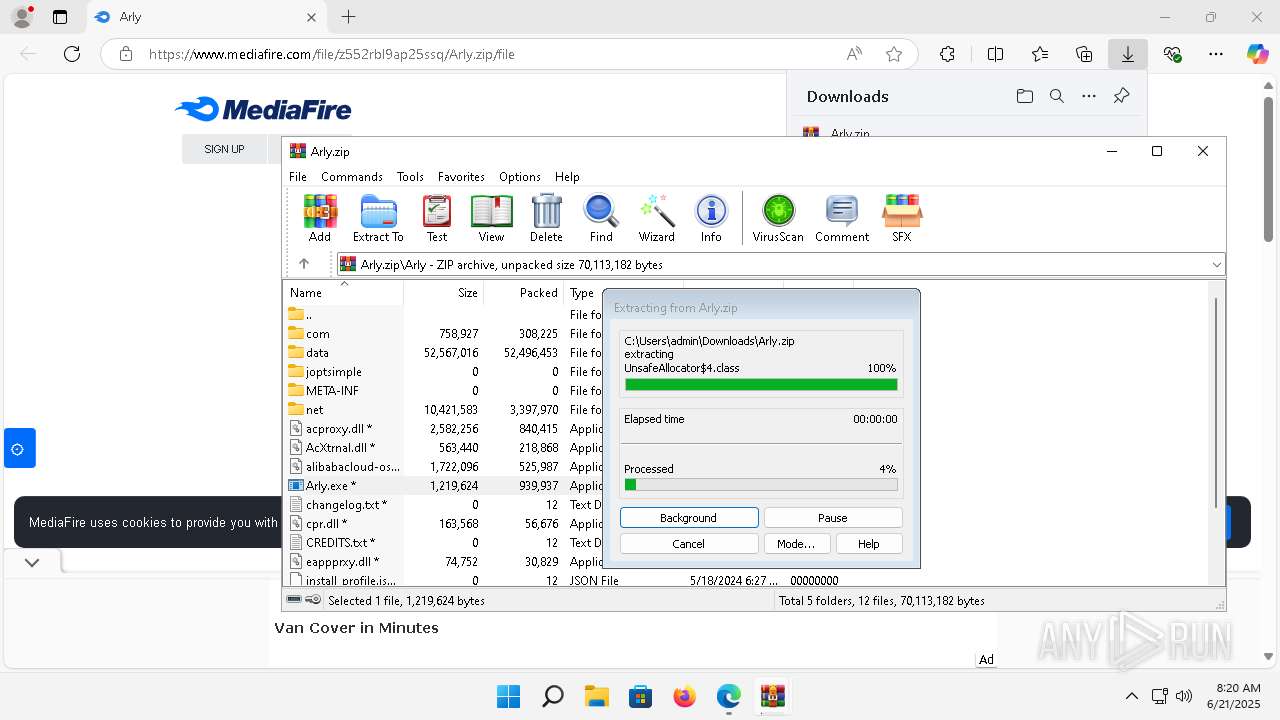Cancel the extraction
The image size is (1280, 720).
(x=689, y=544)
